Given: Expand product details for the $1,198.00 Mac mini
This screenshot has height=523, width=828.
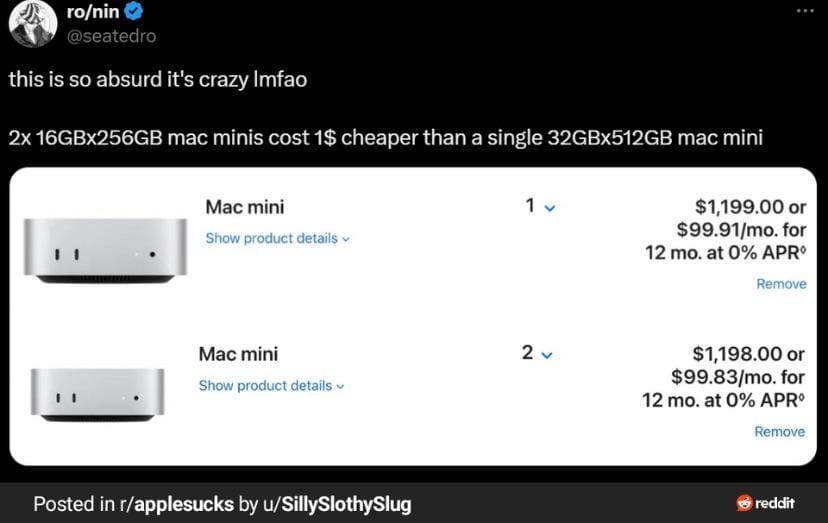Looking at the screenshot, I should point(270,386).
